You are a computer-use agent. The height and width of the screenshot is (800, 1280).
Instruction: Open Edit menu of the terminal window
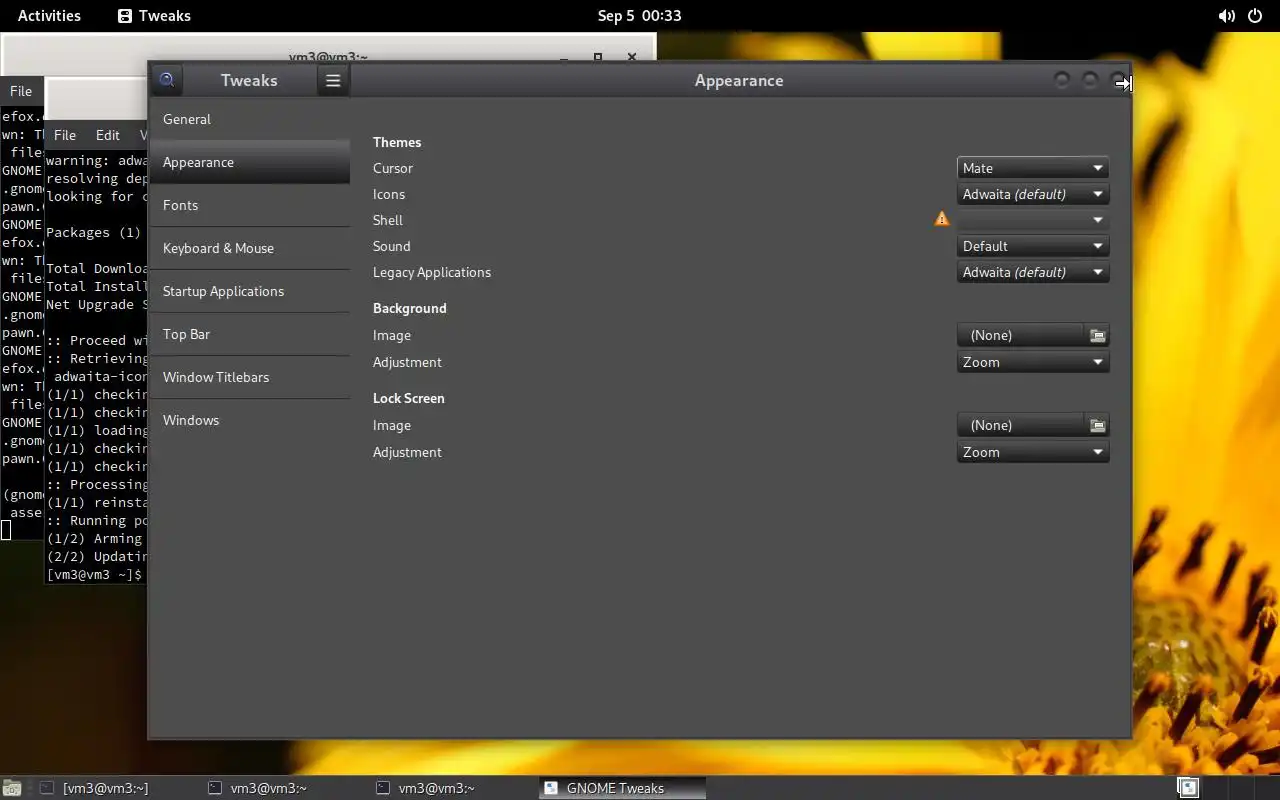point(107,135)
